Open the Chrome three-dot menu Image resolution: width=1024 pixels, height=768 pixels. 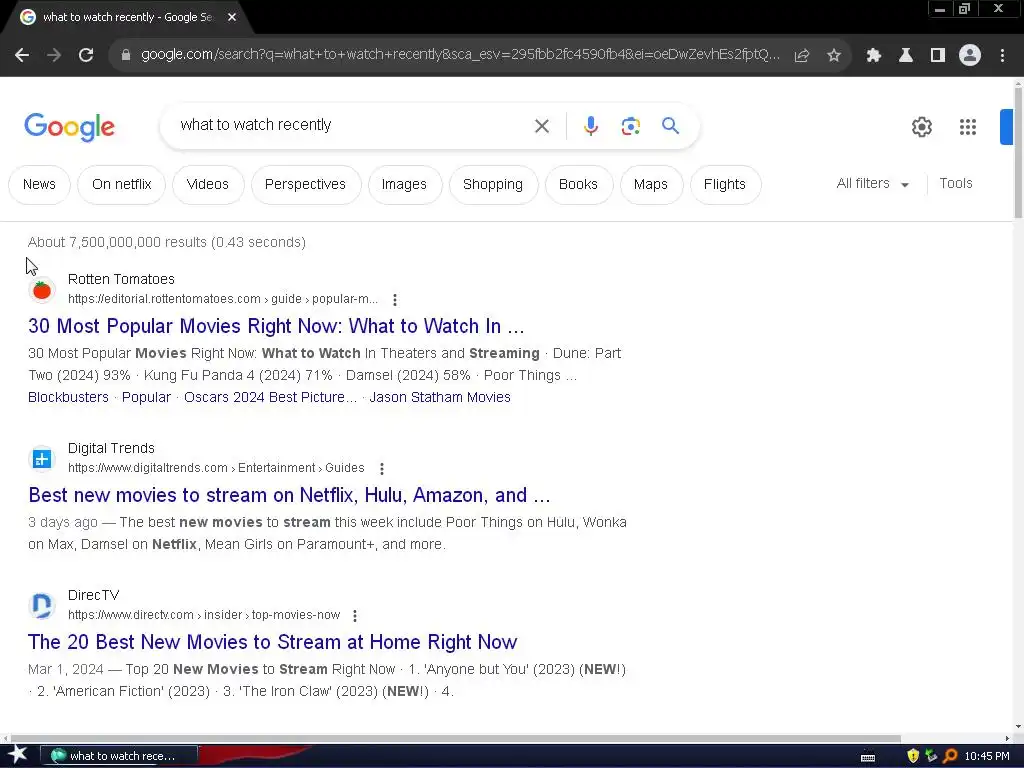tap(1002, 56)
